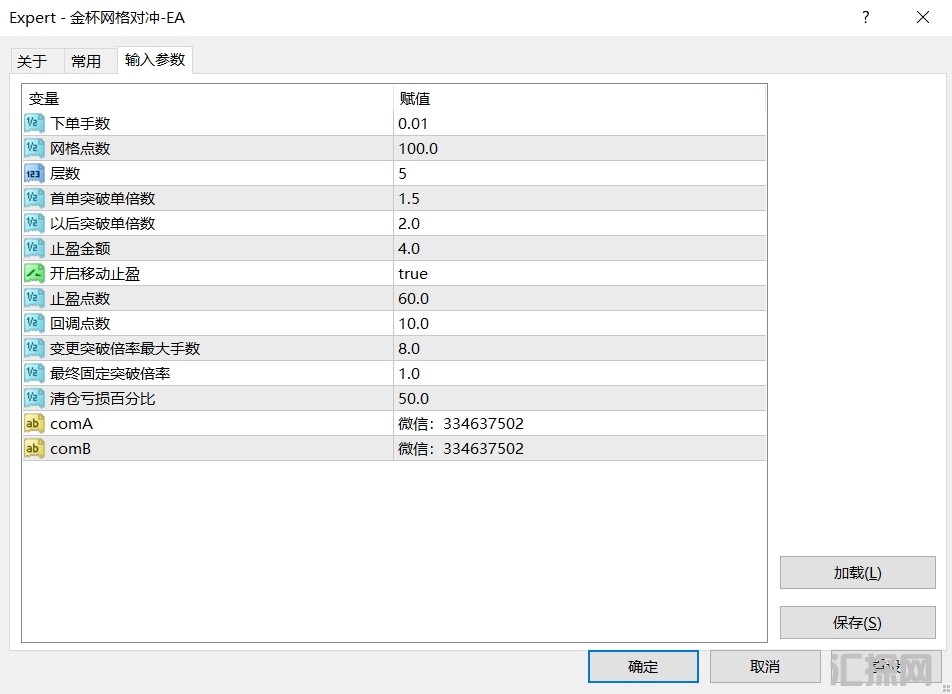Click the string icon next to comB
This screenshot has height=694, width=952.
point(34,448)
